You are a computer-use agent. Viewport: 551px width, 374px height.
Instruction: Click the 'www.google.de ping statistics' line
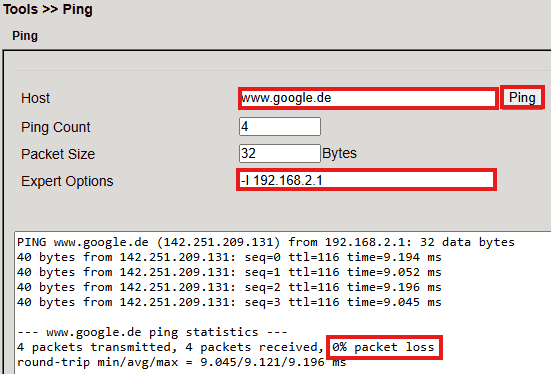click(152, 332)
